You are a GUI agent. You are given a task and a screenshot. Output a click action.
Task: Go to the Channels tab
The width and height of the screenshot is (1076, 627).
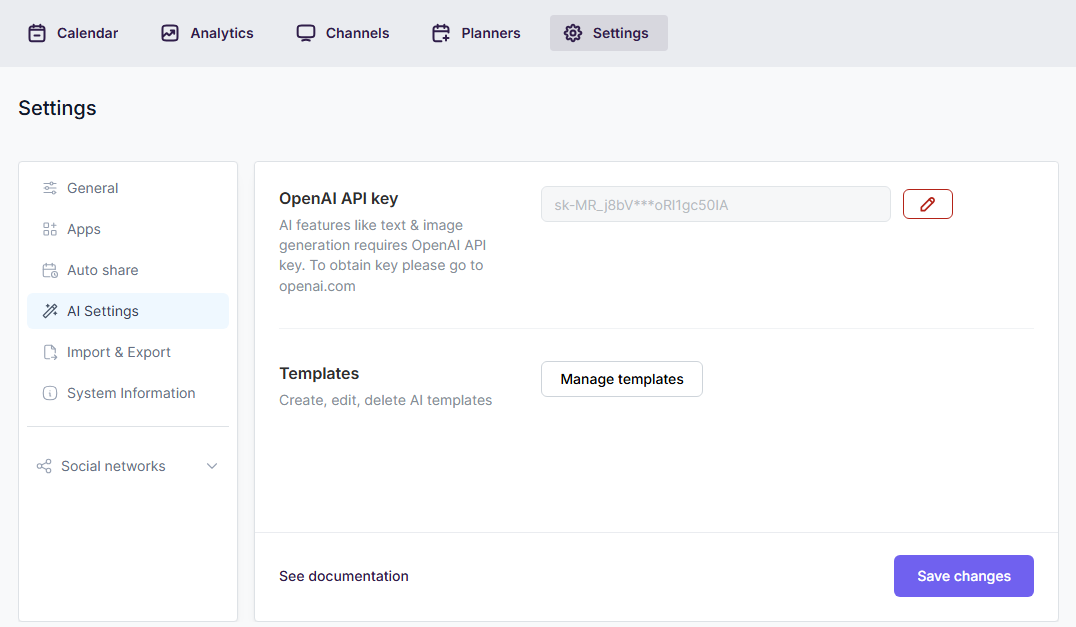pos(343,33)
